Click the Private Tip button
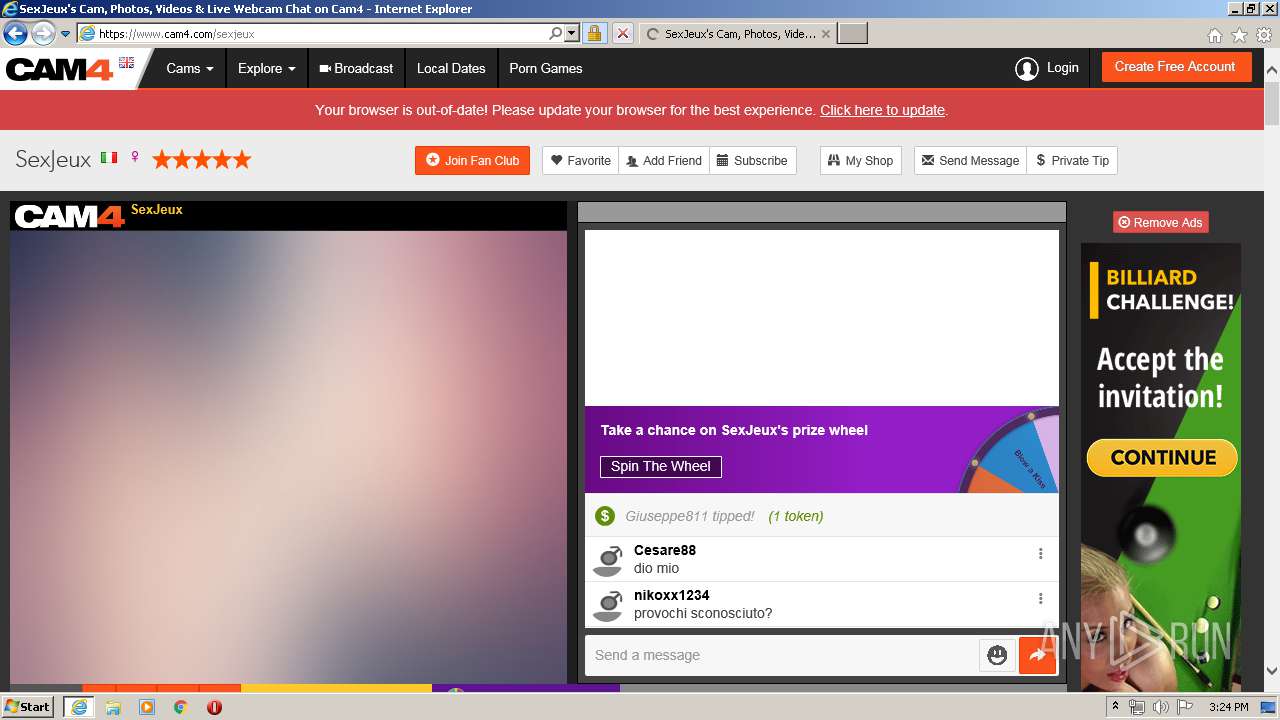Screen dimensions: 1280x720 [1072, 160]
